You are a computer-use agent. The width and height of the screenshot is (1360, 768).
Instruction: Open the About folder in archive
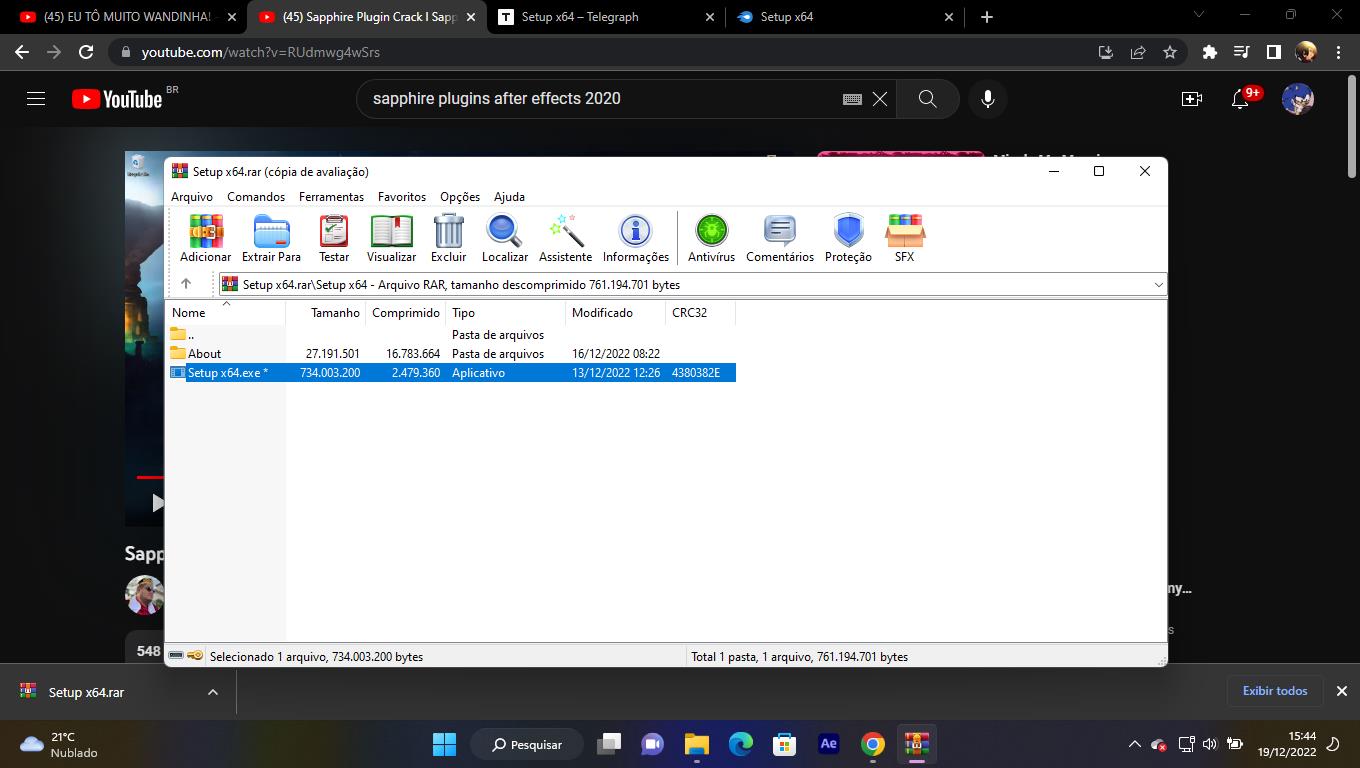click(x=204, y=353)
